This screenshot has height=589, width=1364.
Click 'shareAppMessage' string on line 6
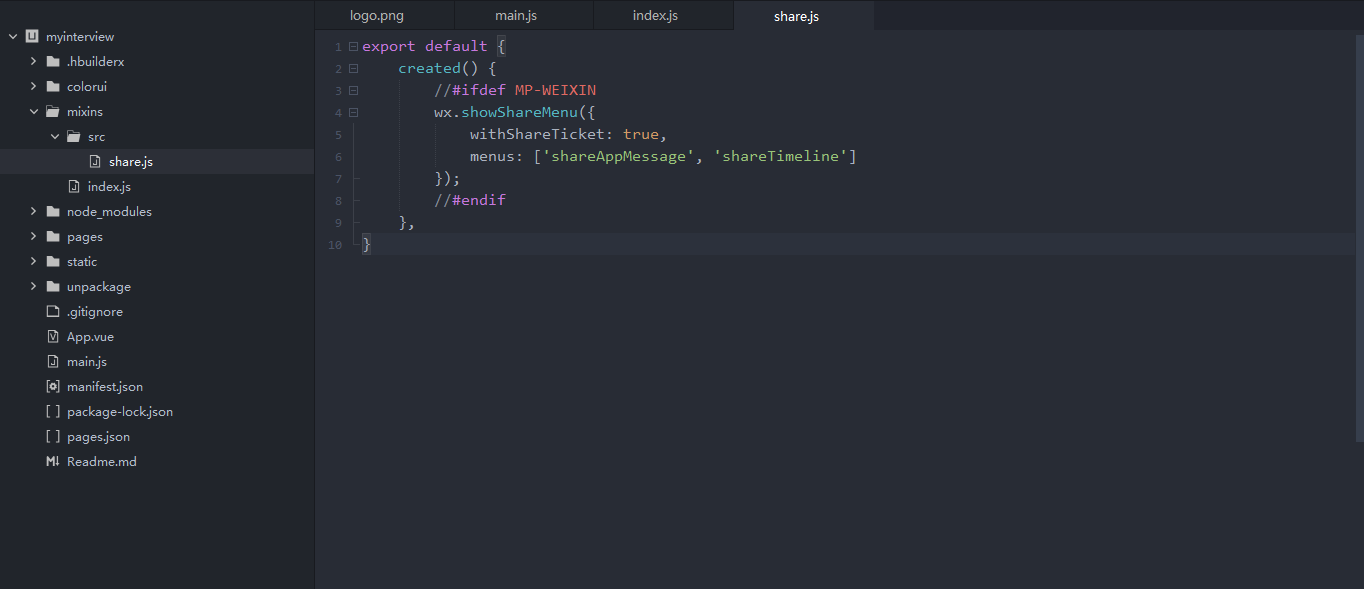pyautogui.click(x=618, y=156)
